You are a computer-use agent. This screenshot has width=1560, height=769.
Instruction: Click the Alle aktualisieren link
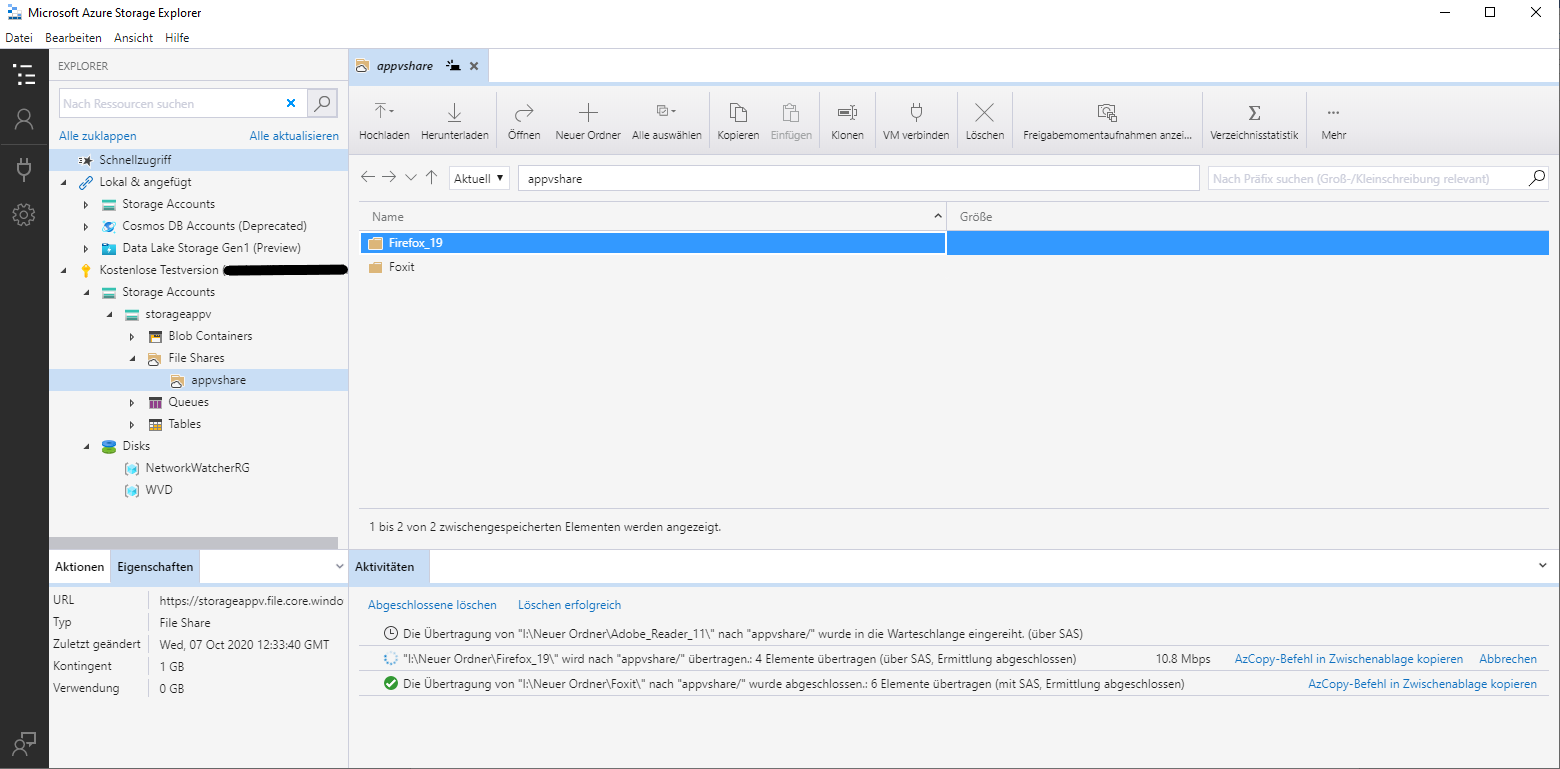pyautogui.click(x=294, y=136)
